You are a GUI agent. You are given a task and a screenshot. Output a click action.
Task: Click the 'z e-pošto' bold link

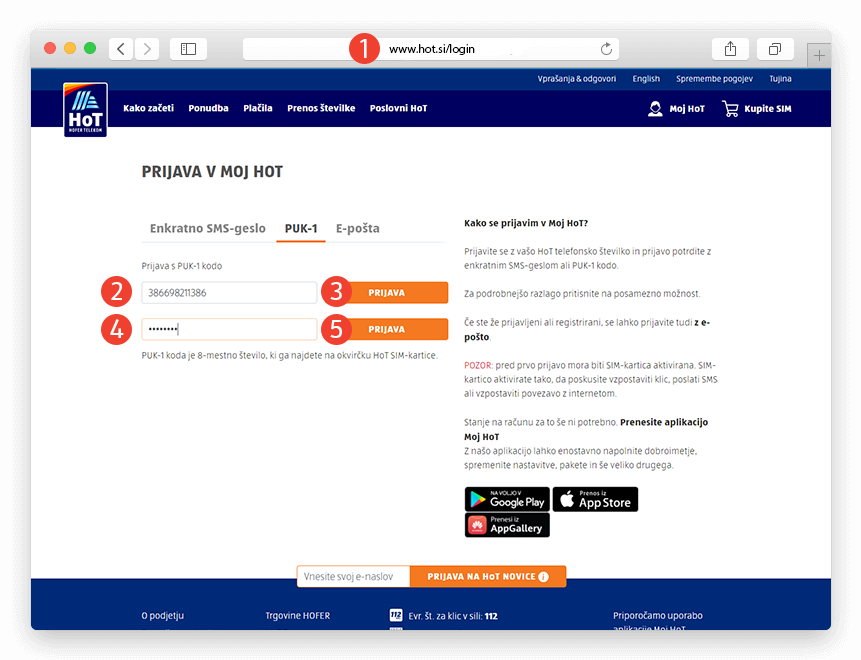point(586,329)
